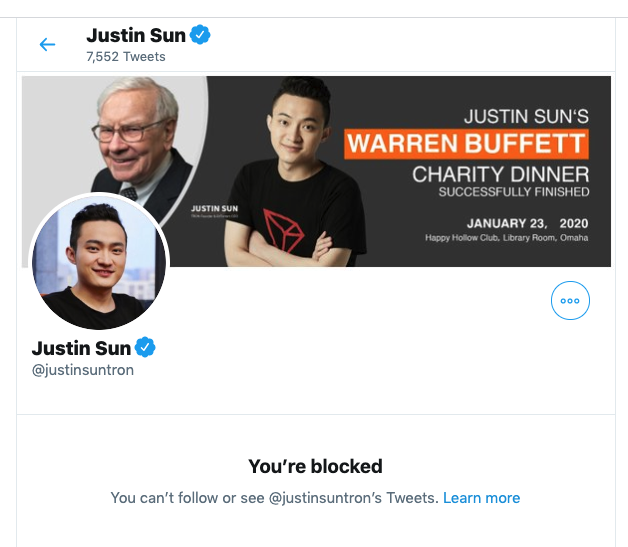
Task: Click the @justinsuntron handle under the profile name
Action: tap(83, 370)
